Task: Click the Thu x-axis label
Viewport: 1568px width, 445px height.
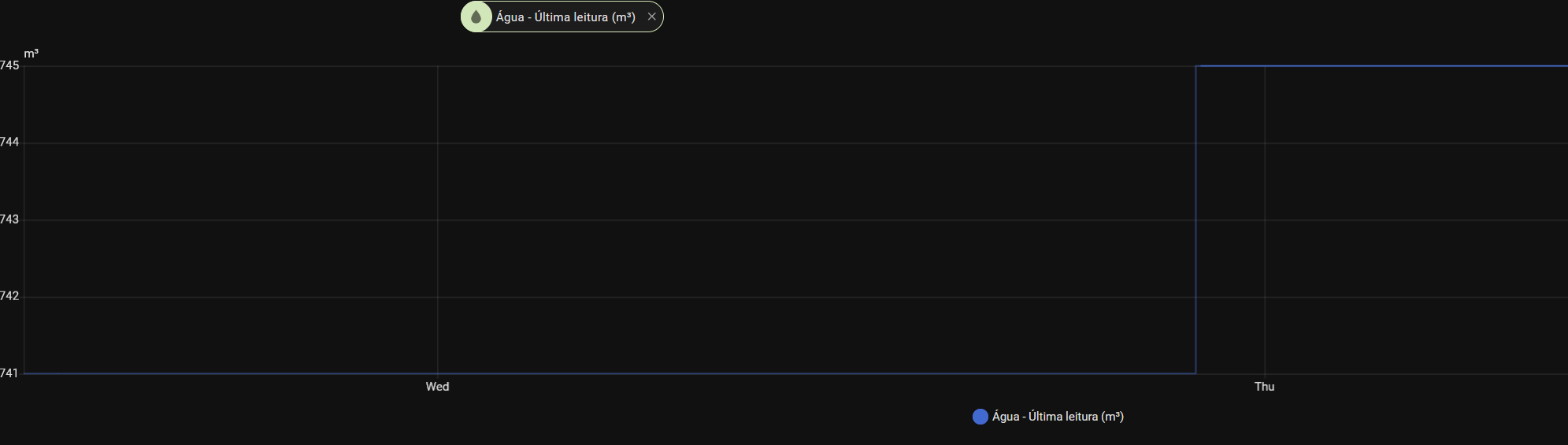Action: click(1264, 387)
